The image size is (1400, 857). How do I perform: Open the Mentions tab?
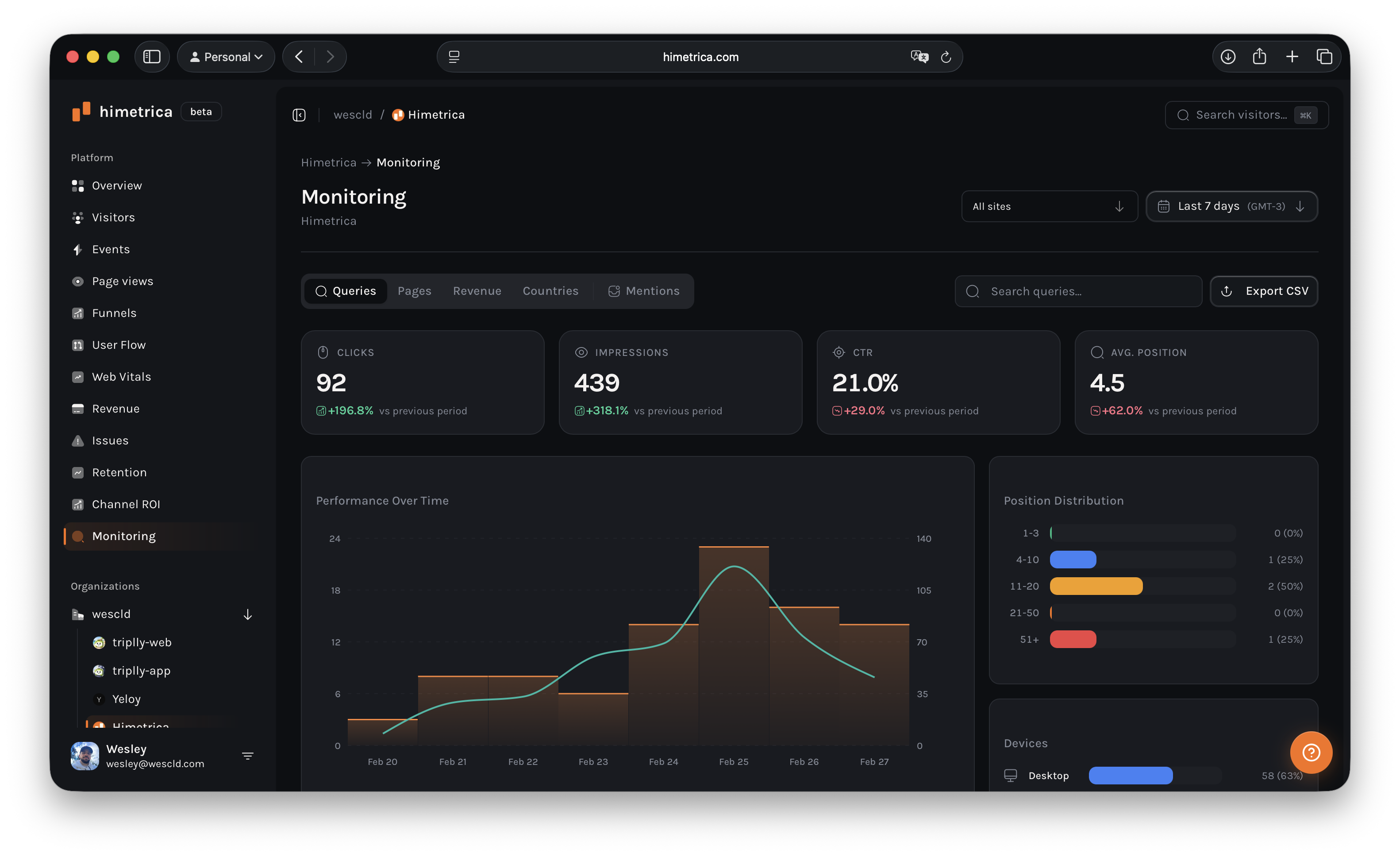coord(644,291)
